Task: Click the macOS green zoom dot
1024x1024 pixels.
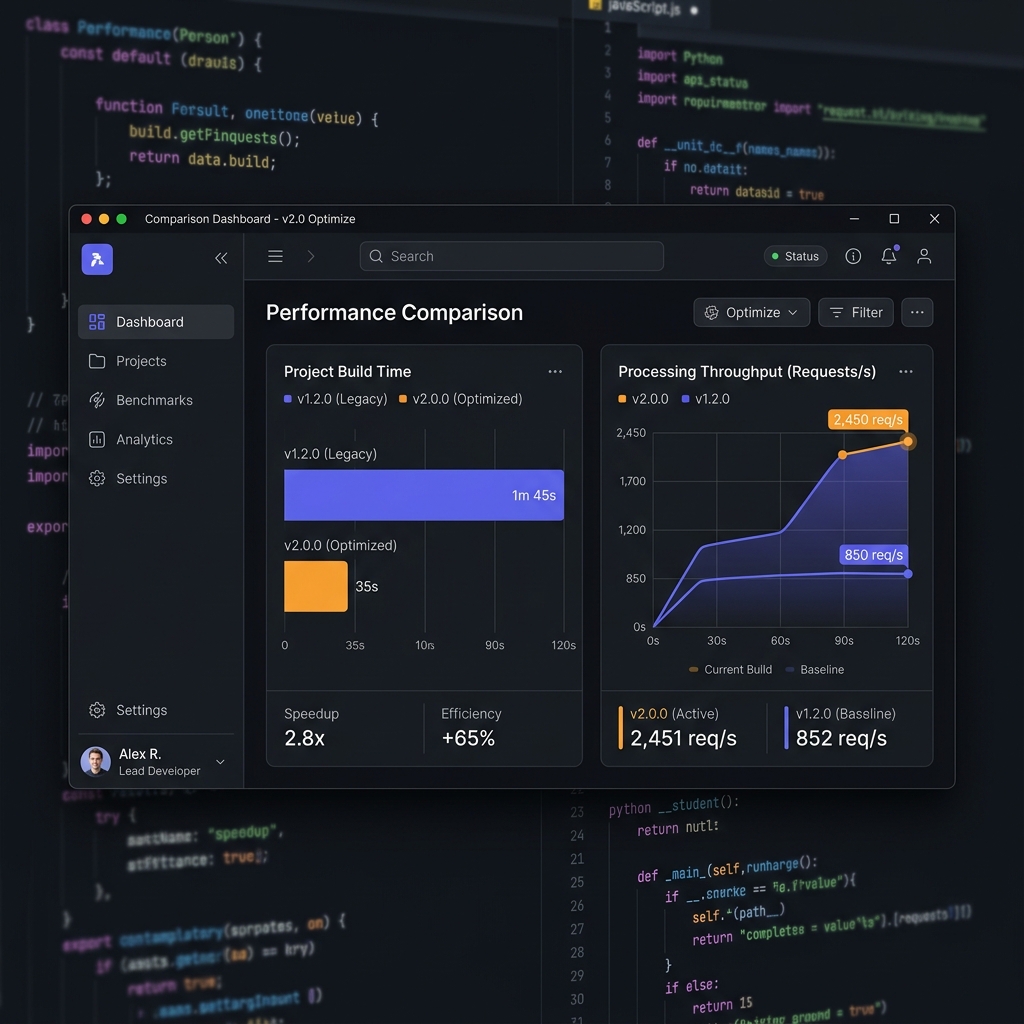Action: point(121,219)
